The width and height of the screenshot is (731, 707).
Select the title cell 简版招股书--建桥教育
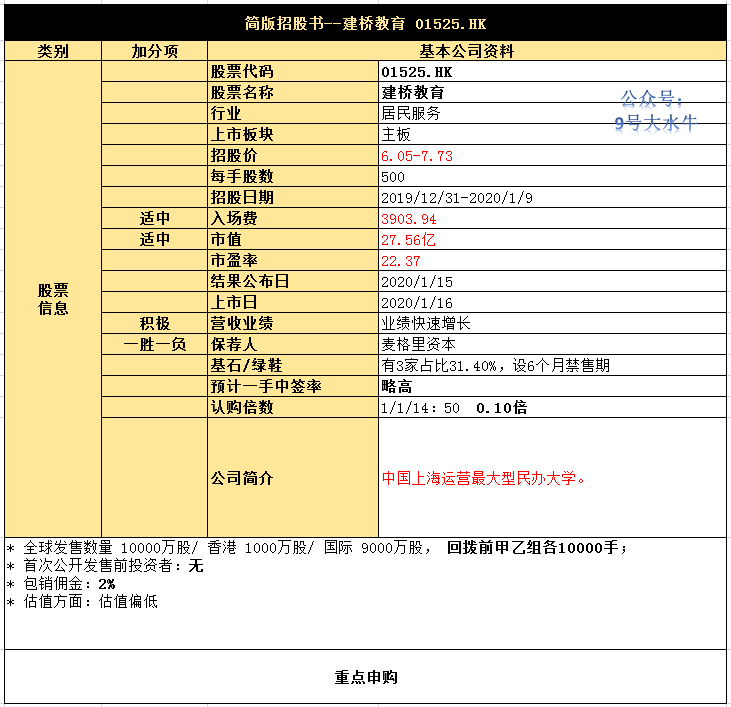coord(365,23)
